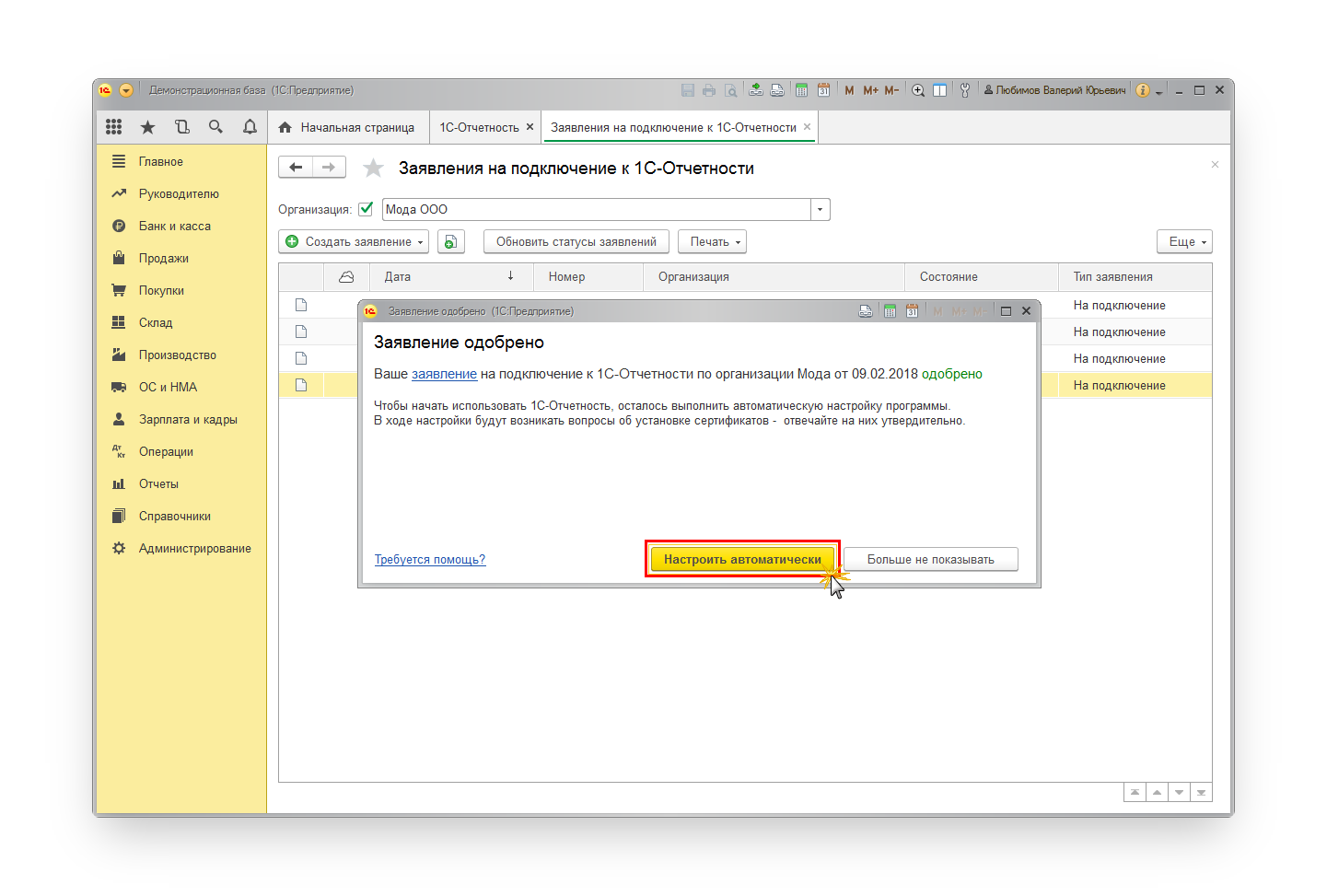Screen dimensions: 1327x896
Task: Open the Зарплата и кадры section
Action: 181,419
